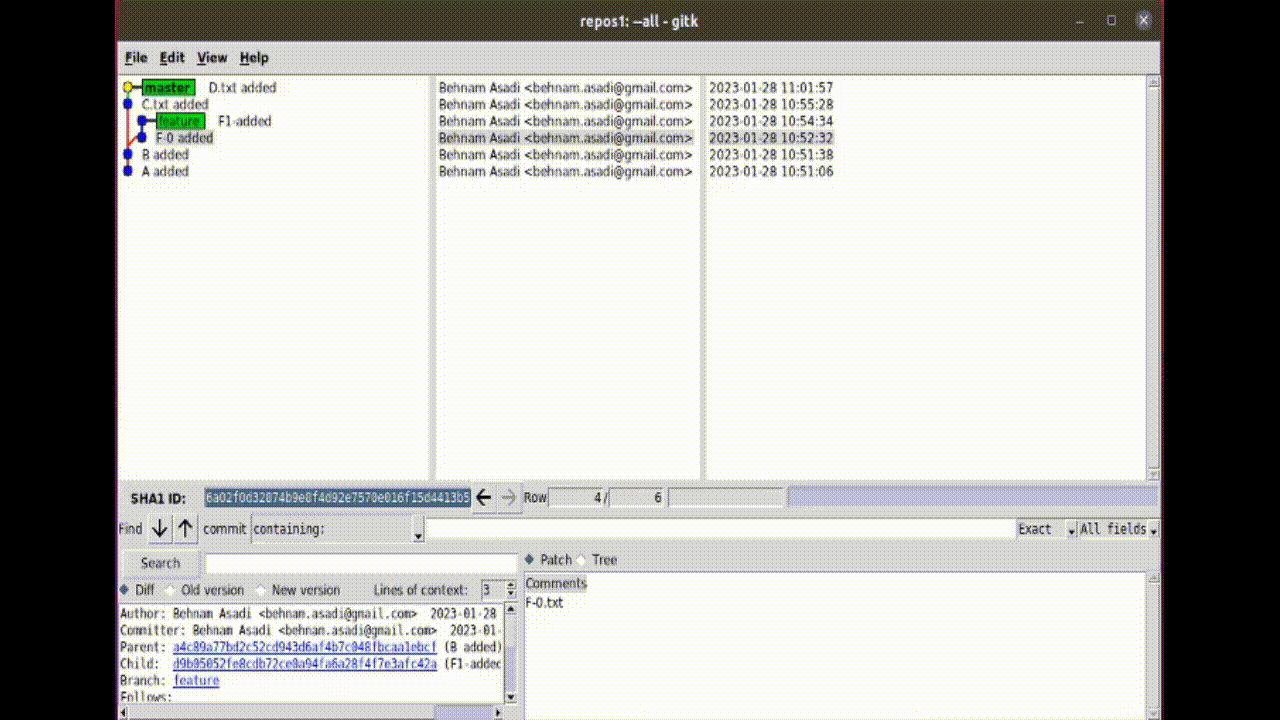Image resolution: width=1280 pixels, height=720 pixels.
Task: Click the back arrow beside SHA1 ID
Action: (483, 497)
